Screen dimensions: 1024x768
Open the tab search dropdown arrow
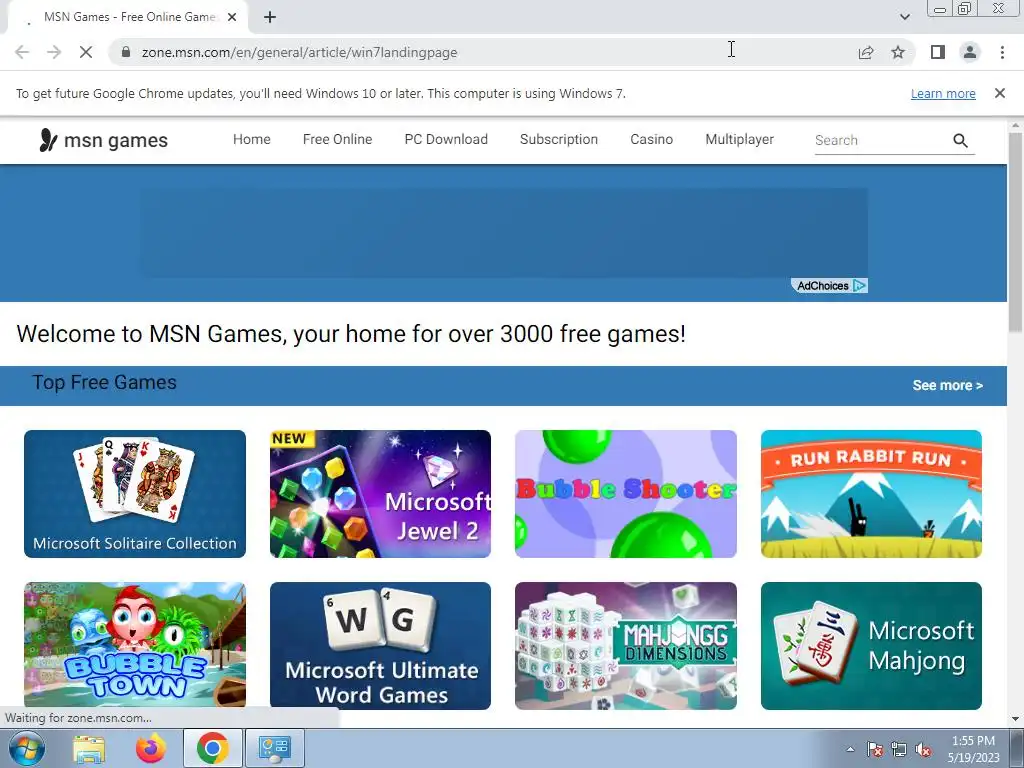tap(904, 17)
